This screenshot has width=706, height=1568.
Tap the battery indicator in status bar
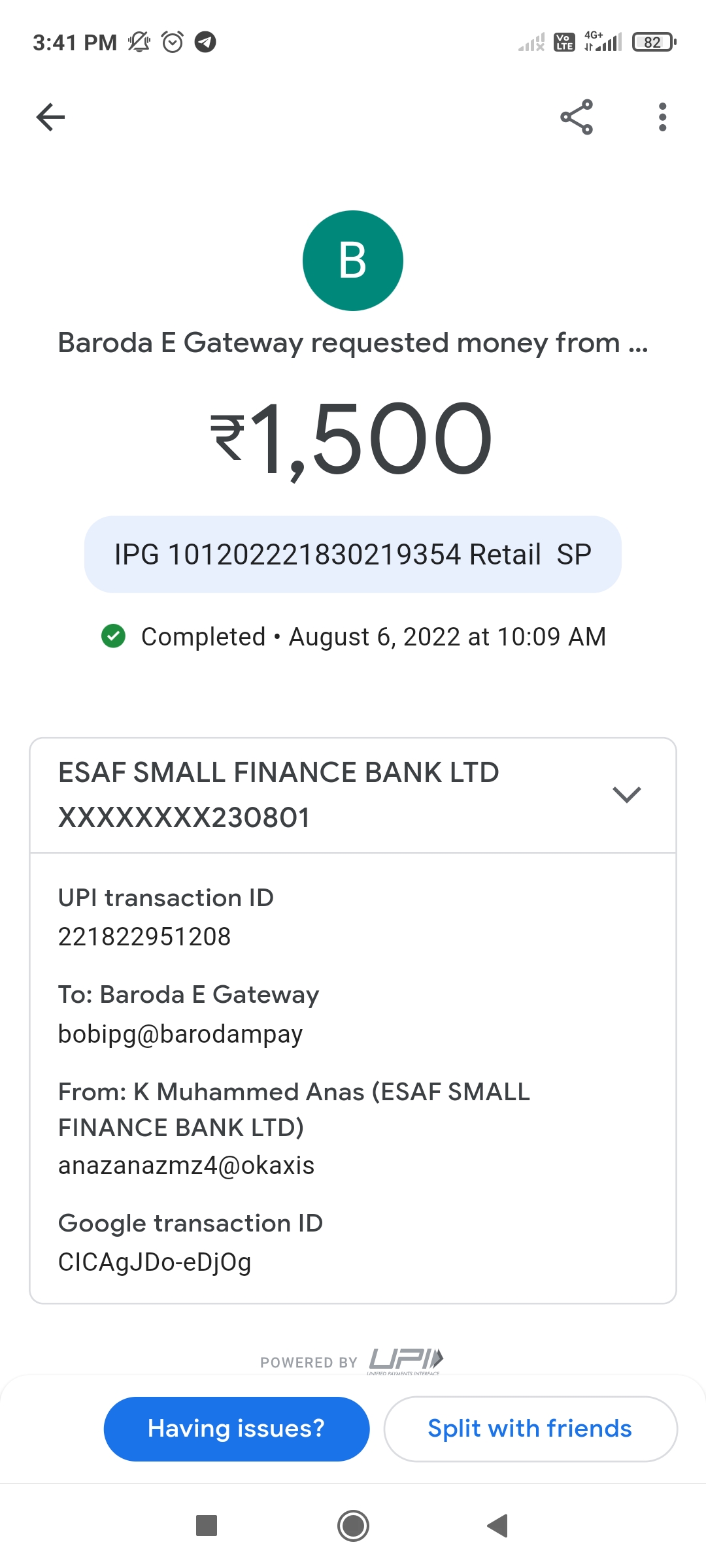pyautogui.click(x=653, y=42)
